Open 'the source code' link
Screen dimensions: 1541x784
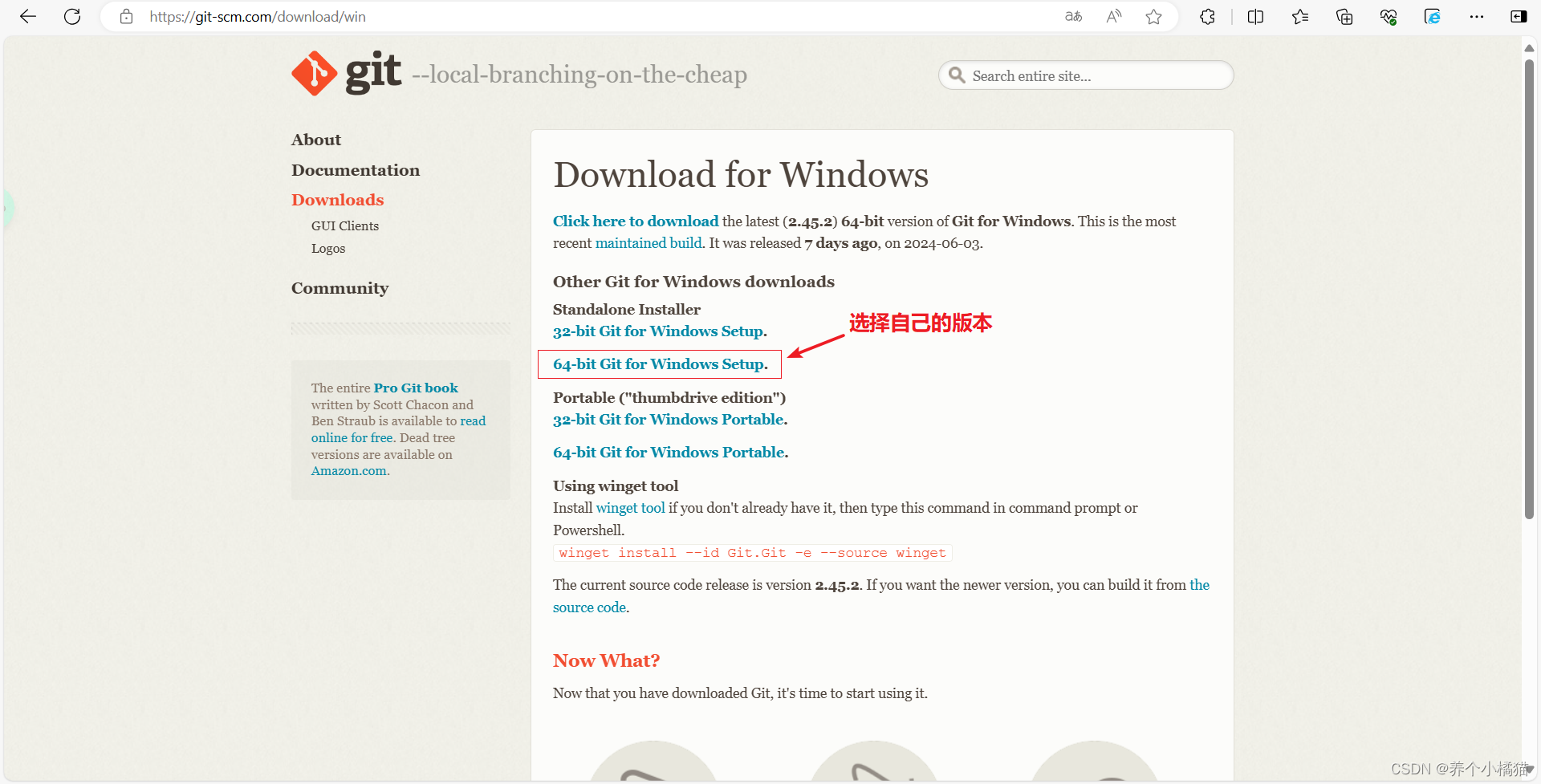(589, 607)
